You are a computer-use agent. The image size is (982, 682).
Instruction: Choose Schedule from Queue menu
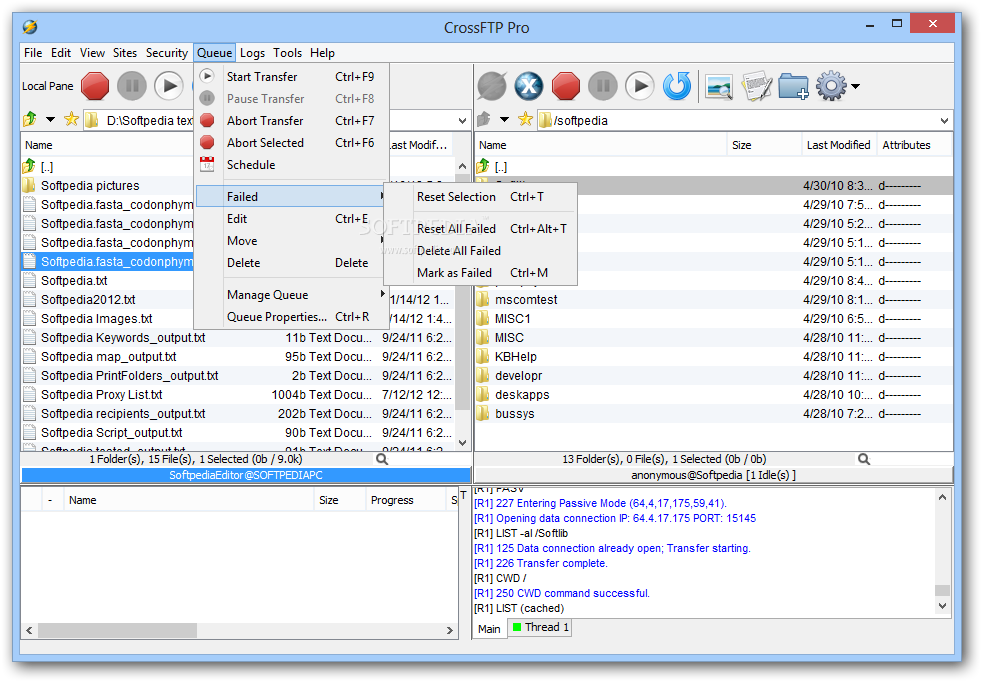point(289,165)
